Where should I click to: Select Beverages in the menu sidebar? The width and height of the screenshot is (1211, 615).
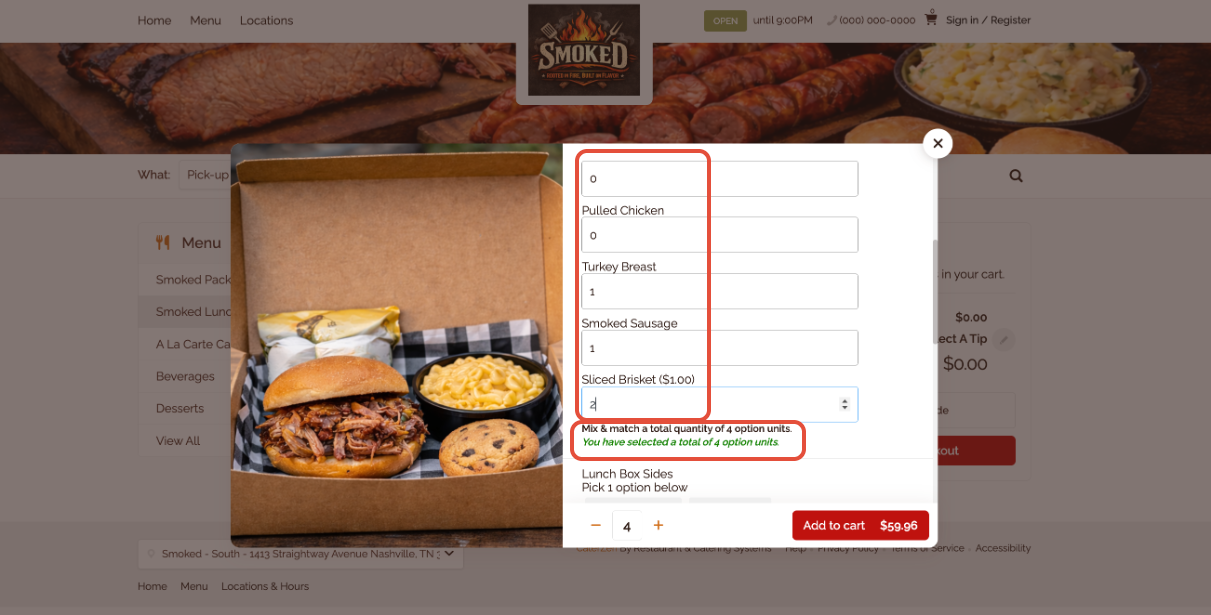pos(185,376)
